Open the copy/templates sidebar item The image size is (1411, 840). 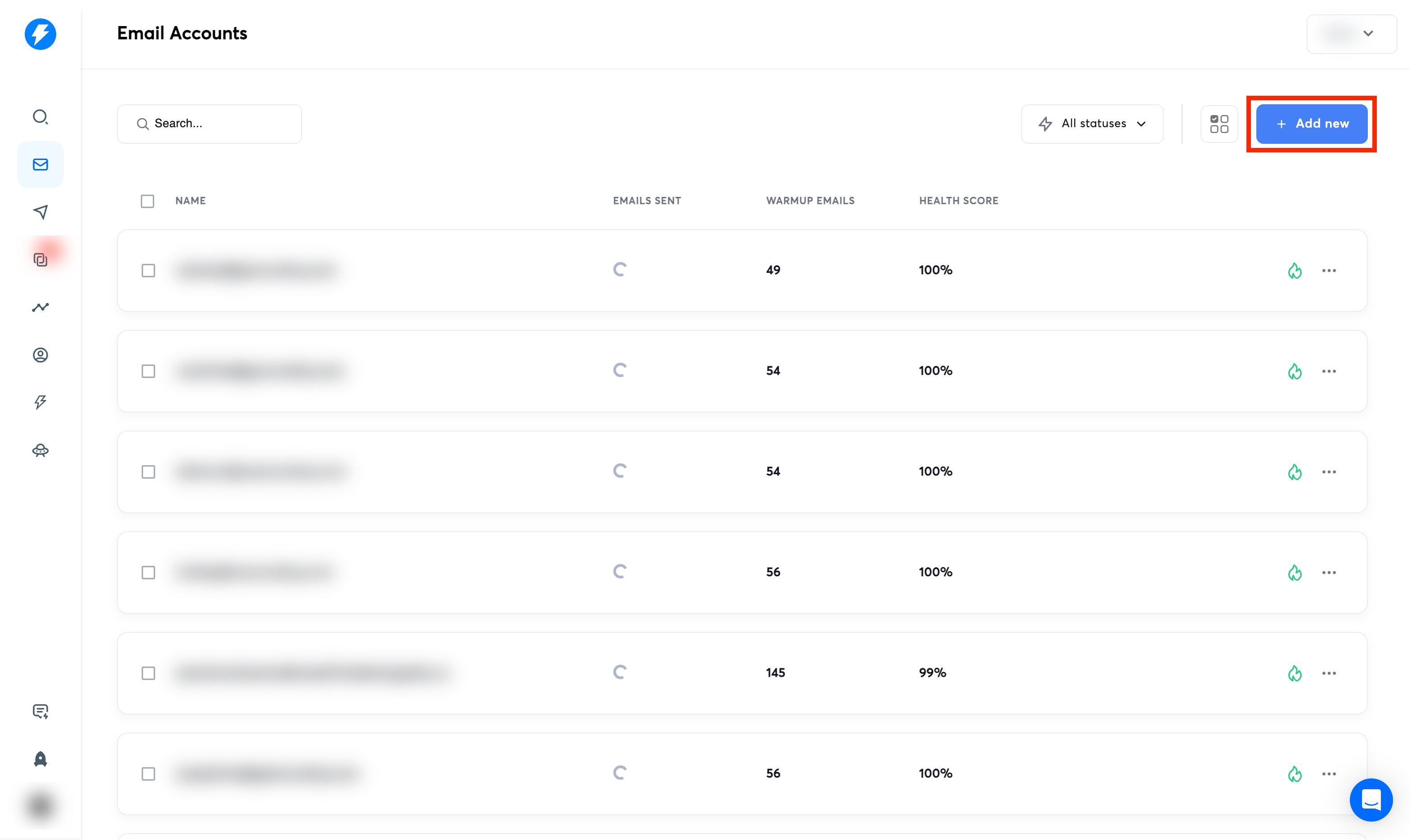40,259
